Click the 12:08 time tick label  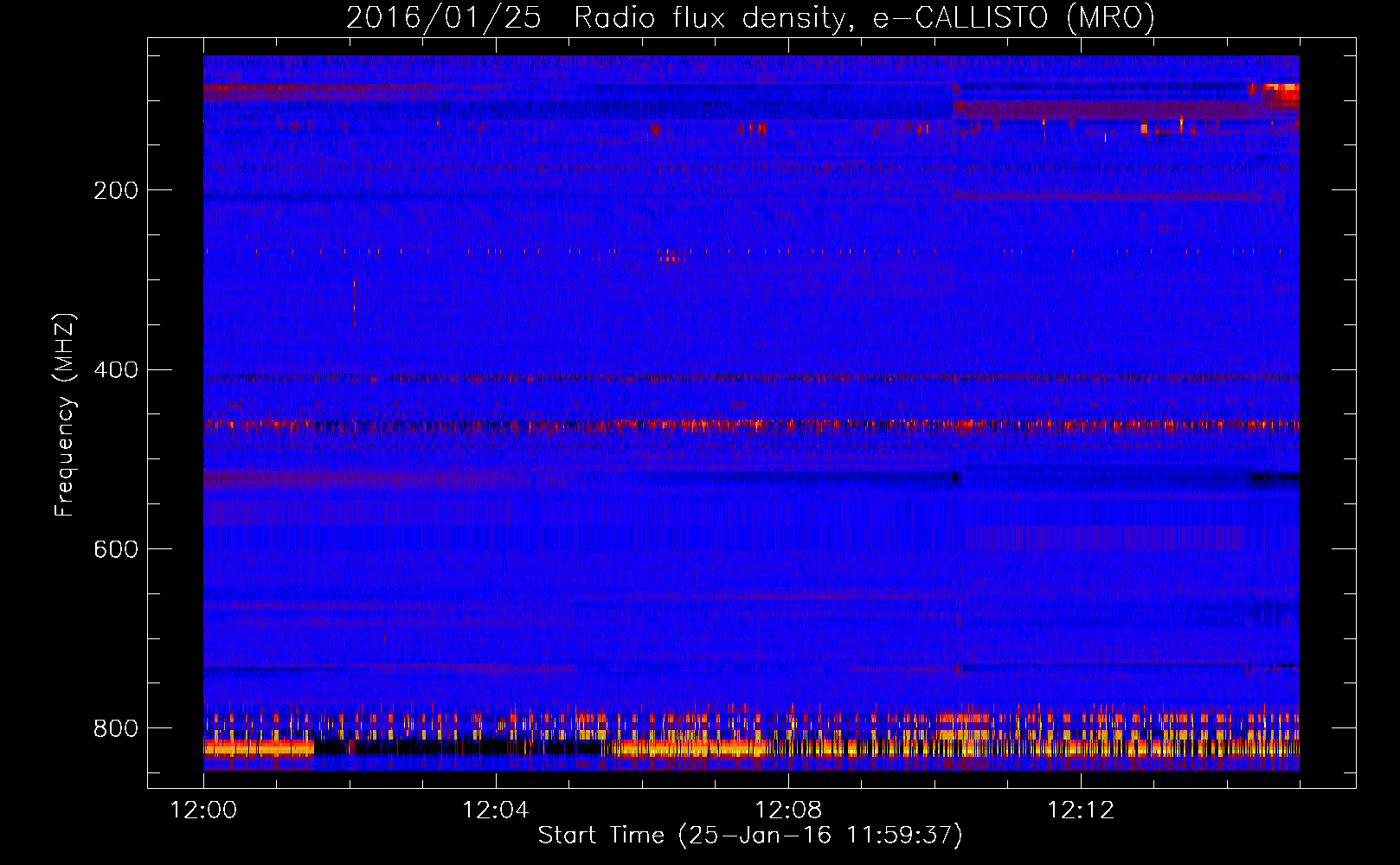(x=788, y=811)
